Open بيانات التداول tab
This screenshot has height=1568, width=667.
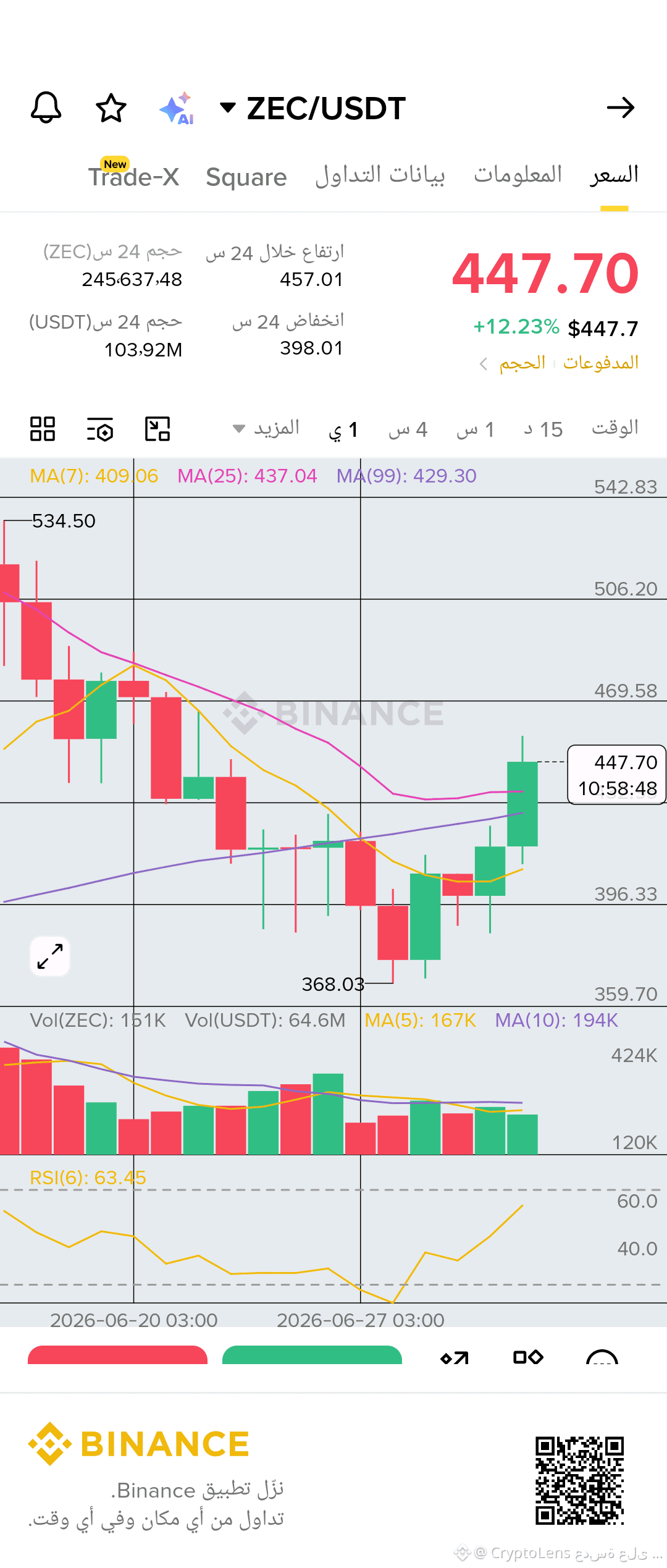coord(380,175)
